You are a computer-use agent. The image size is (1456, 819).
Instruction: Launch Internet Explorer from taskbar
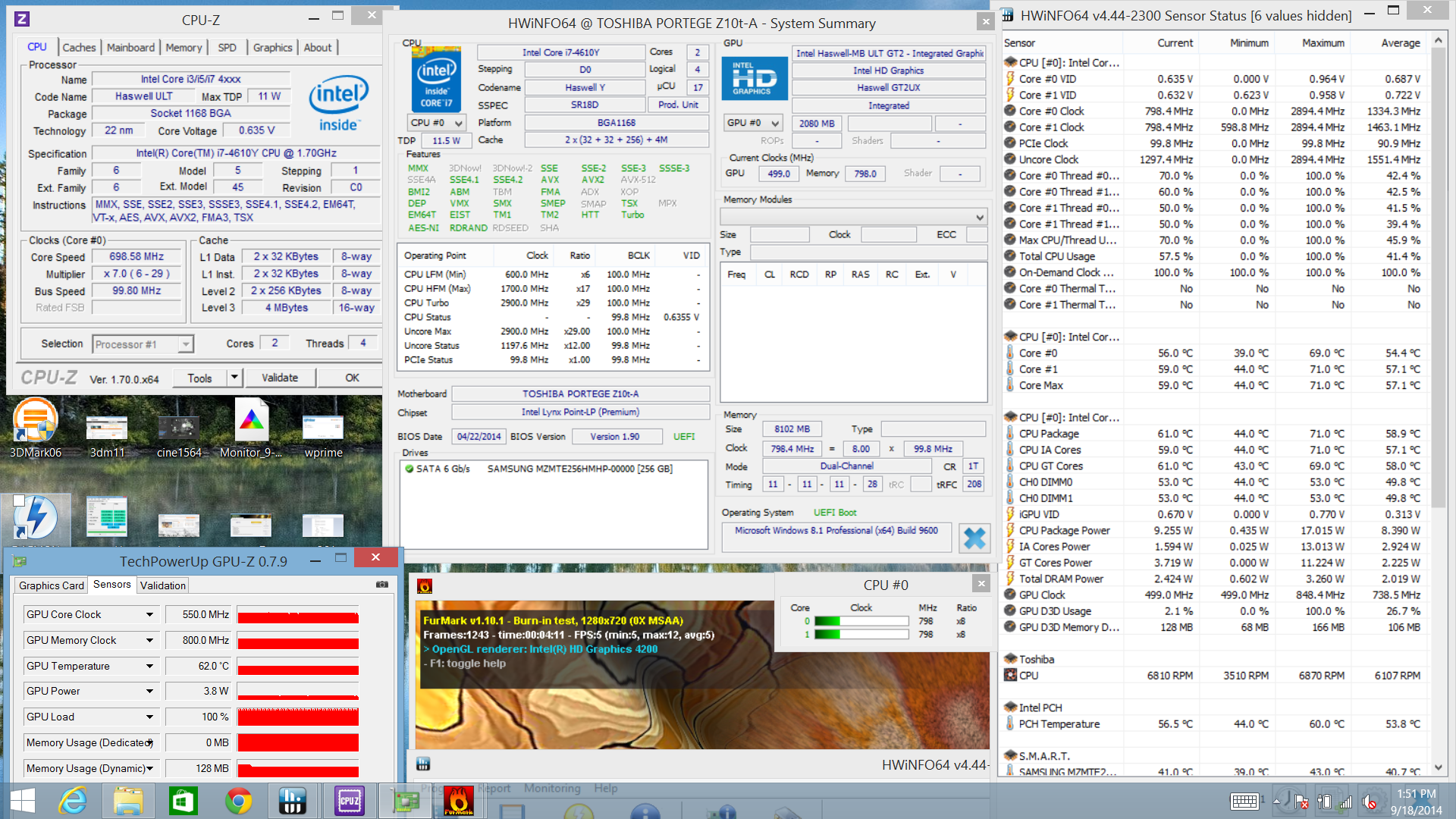74,801
